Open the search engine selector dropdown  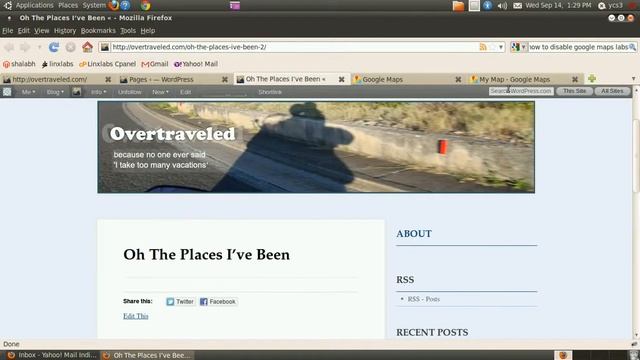(x=519, y=47)
